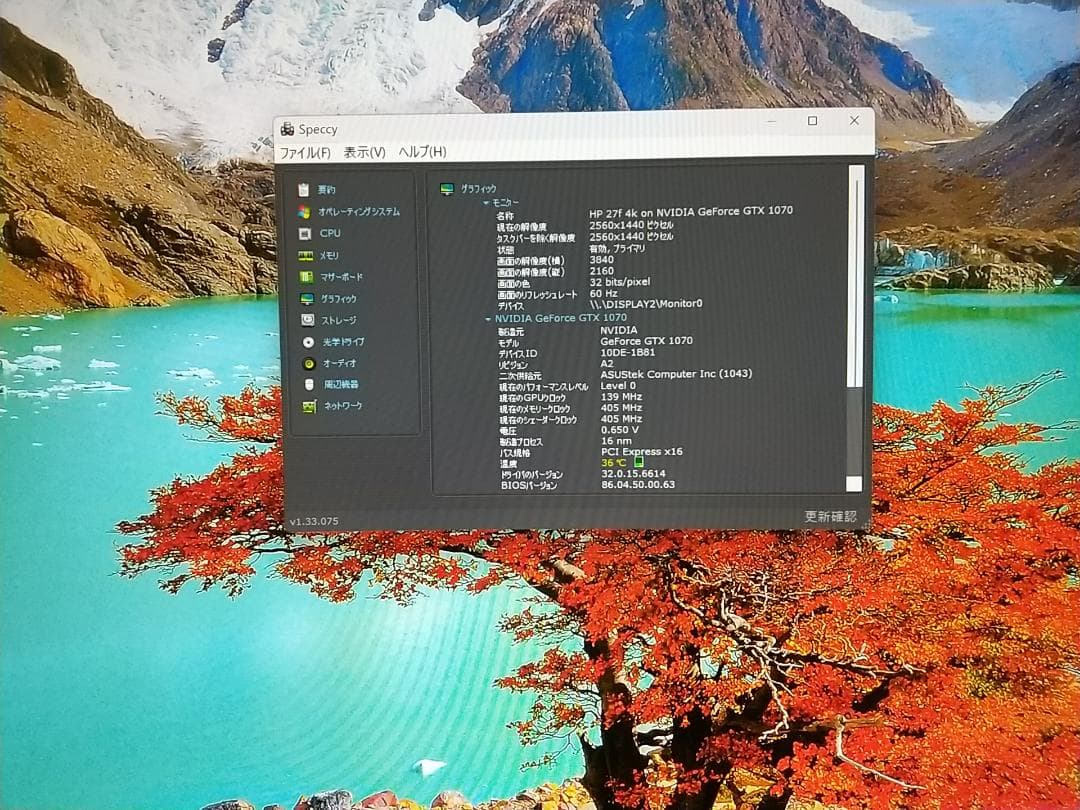The width and height of the screenshot is (1080, 810).
Task: Click the 更新確認 update check link
Action: (x=830, y=516)
